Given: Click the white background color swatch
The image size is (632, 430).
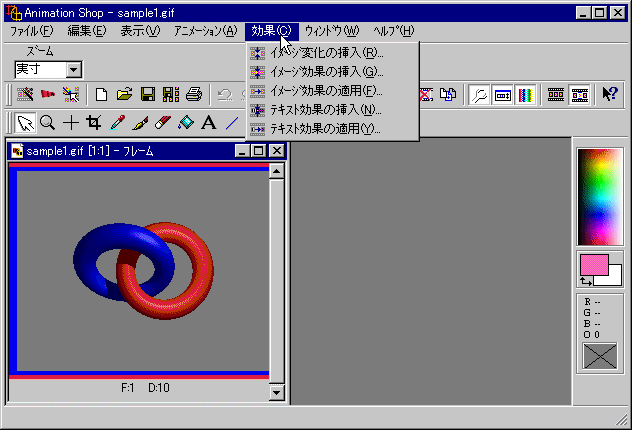Looking at the screenshot, I should [614, 277].
